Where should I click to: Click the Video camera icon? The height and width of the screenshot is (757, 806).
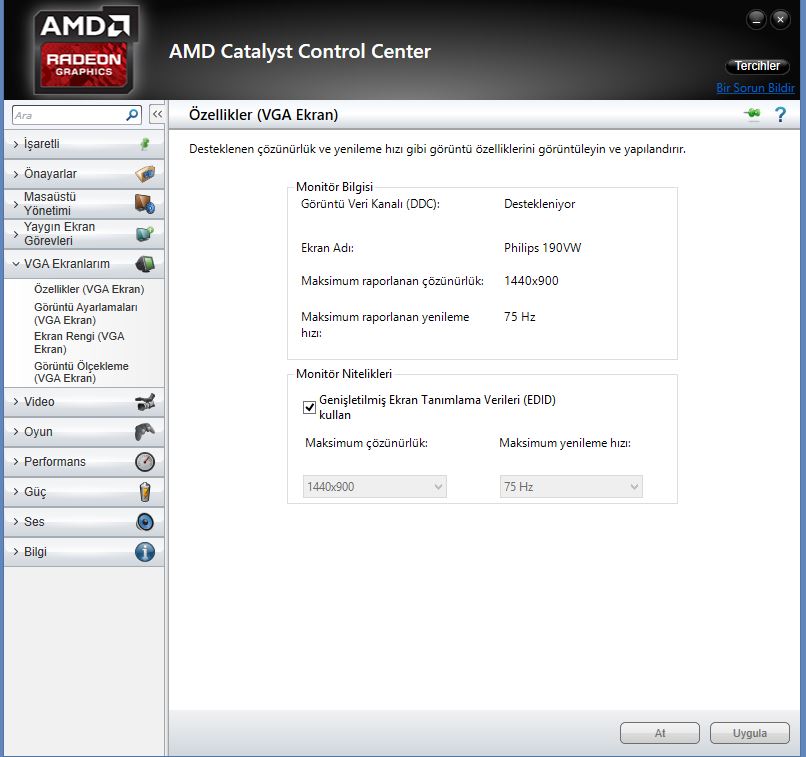pos(145,402)
